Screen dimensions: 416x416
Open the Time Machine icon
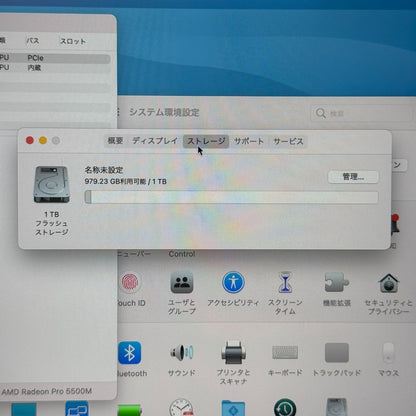coord(285,407)
